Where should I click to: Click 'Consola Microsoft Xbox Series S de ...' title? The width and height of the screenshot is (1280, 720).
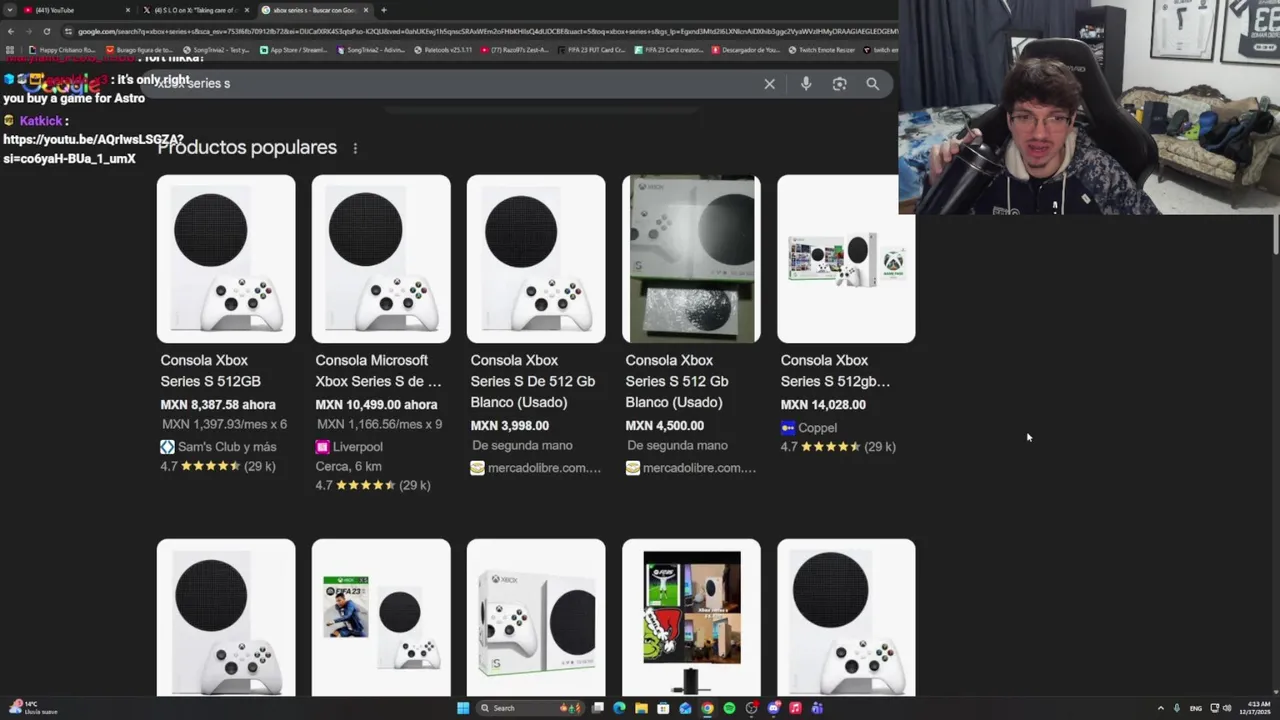pyautogui.click(x=378, y=371)
